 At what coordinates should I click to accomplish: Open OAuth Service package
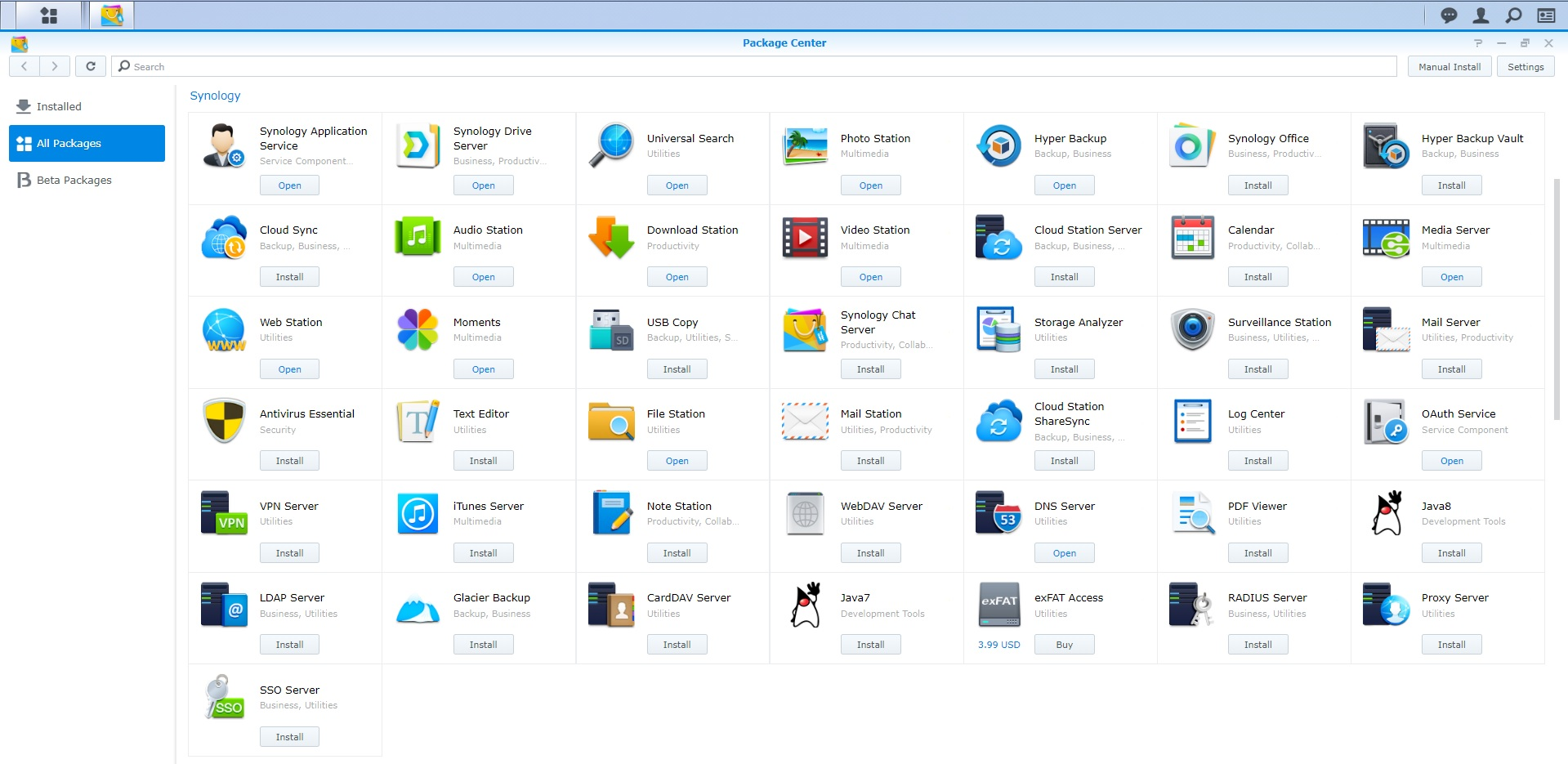(1452, 461)
